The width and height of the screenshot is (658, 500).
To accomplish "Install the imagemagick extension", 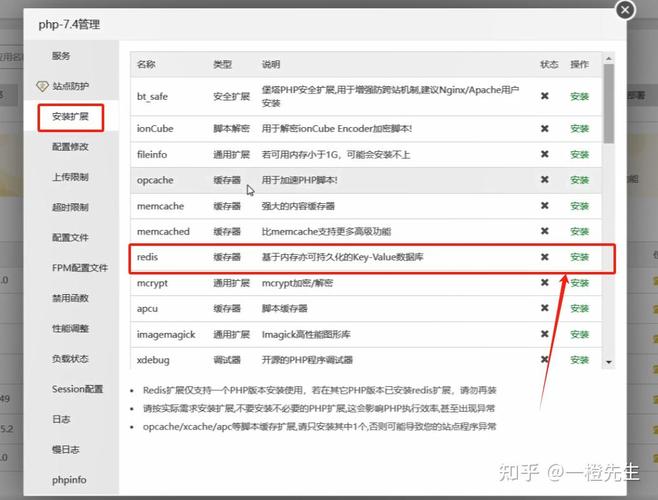I will [580, 335].
